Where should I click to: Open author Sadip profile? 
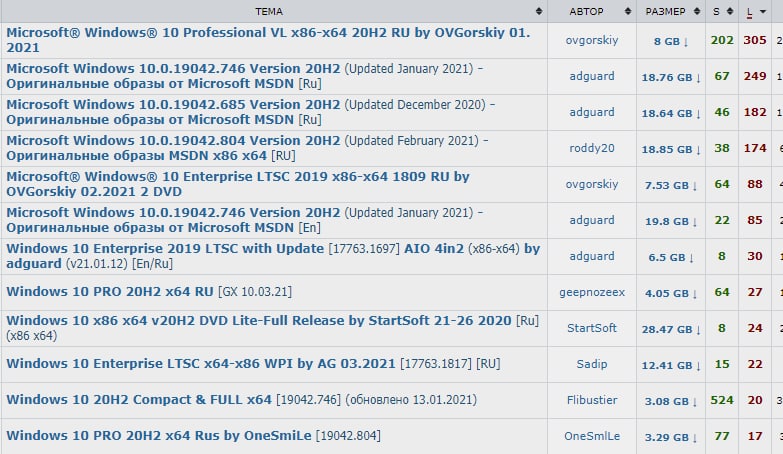(x=592, y=364)
